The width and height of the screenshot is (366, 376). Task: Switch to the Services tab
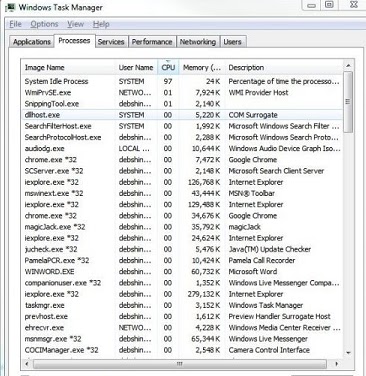111,42
